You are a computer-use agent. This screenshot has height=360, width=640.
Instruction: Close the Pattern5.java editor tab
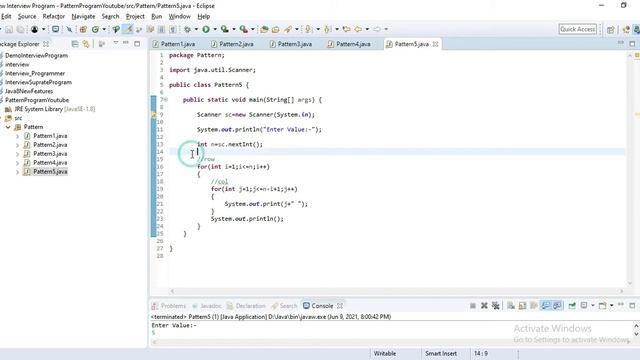436,44
